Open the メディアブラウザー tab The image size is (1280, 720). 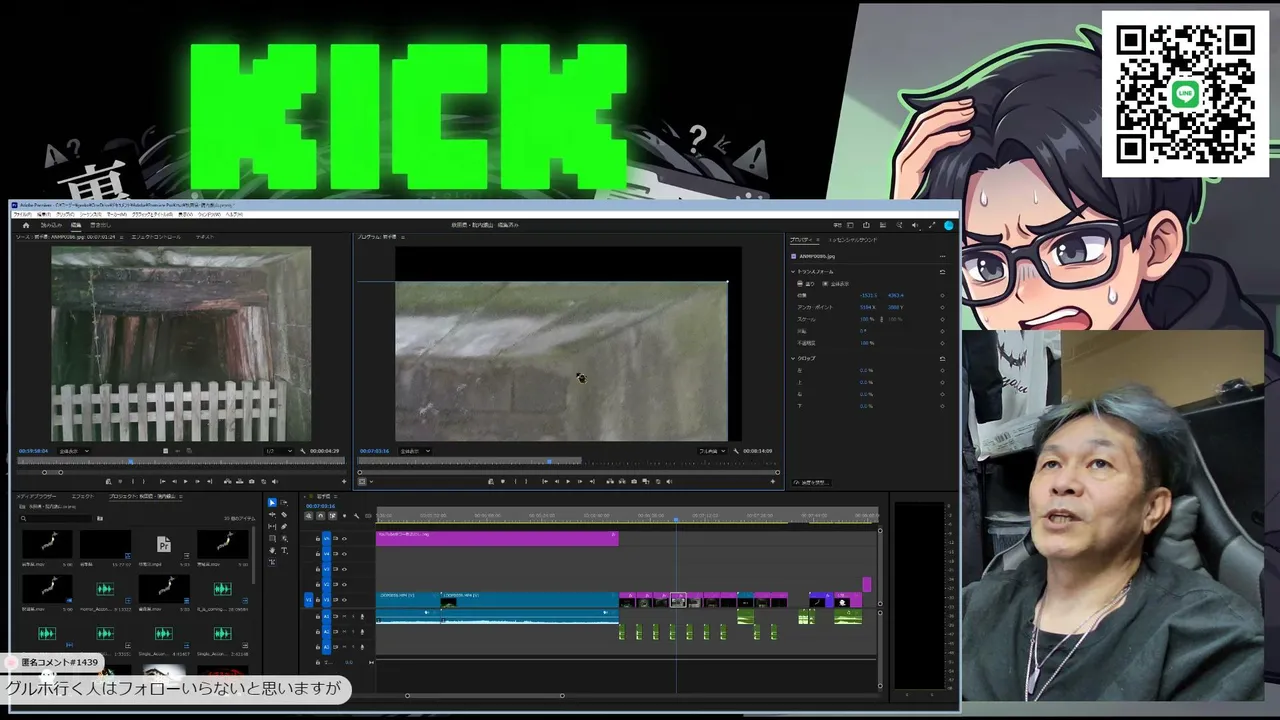click(x=36, y=496)
